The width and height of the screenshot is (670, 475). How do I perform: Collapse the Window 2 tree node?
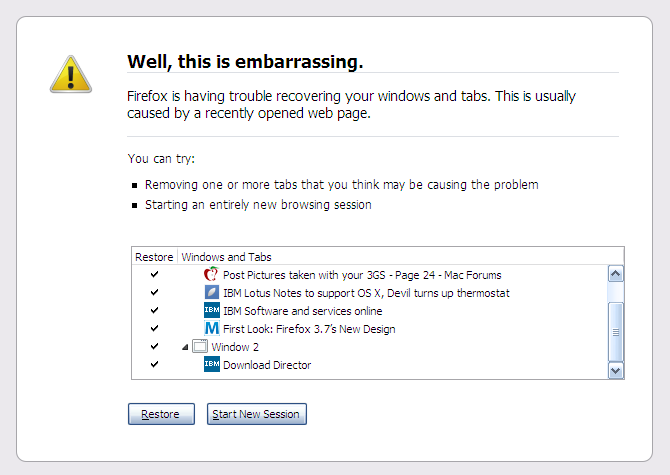click(x=185, y=347)
